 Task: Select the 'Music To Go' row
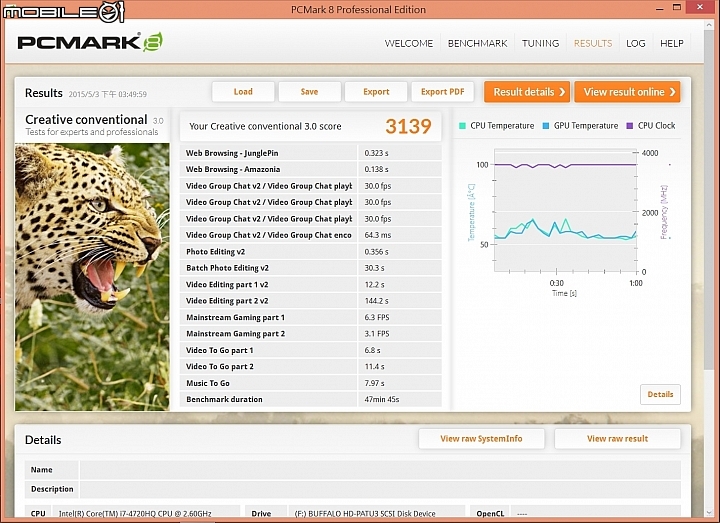pyautogui.click(x=310, y=383)
